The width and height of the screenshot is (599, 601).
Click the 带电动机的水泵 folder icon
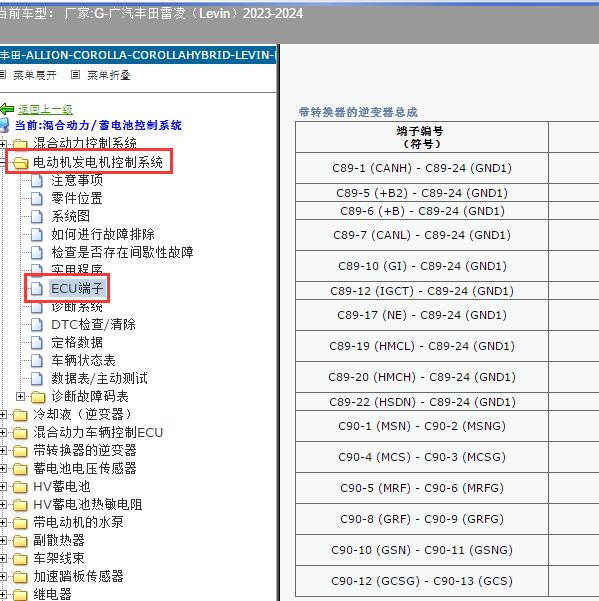point(20,523)
